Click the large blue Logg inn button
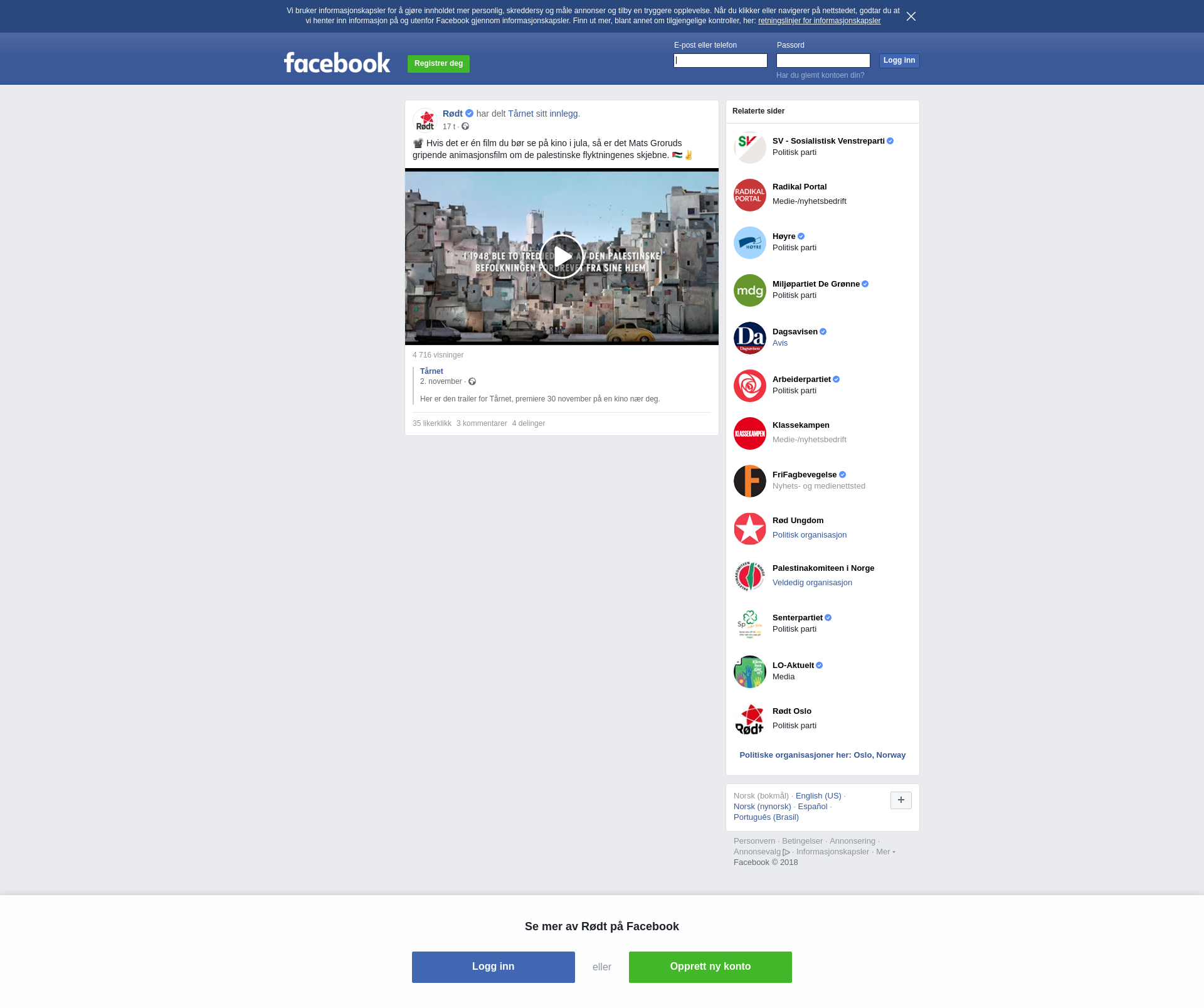The image size is (1204, 1008). (x=494, y=967)
